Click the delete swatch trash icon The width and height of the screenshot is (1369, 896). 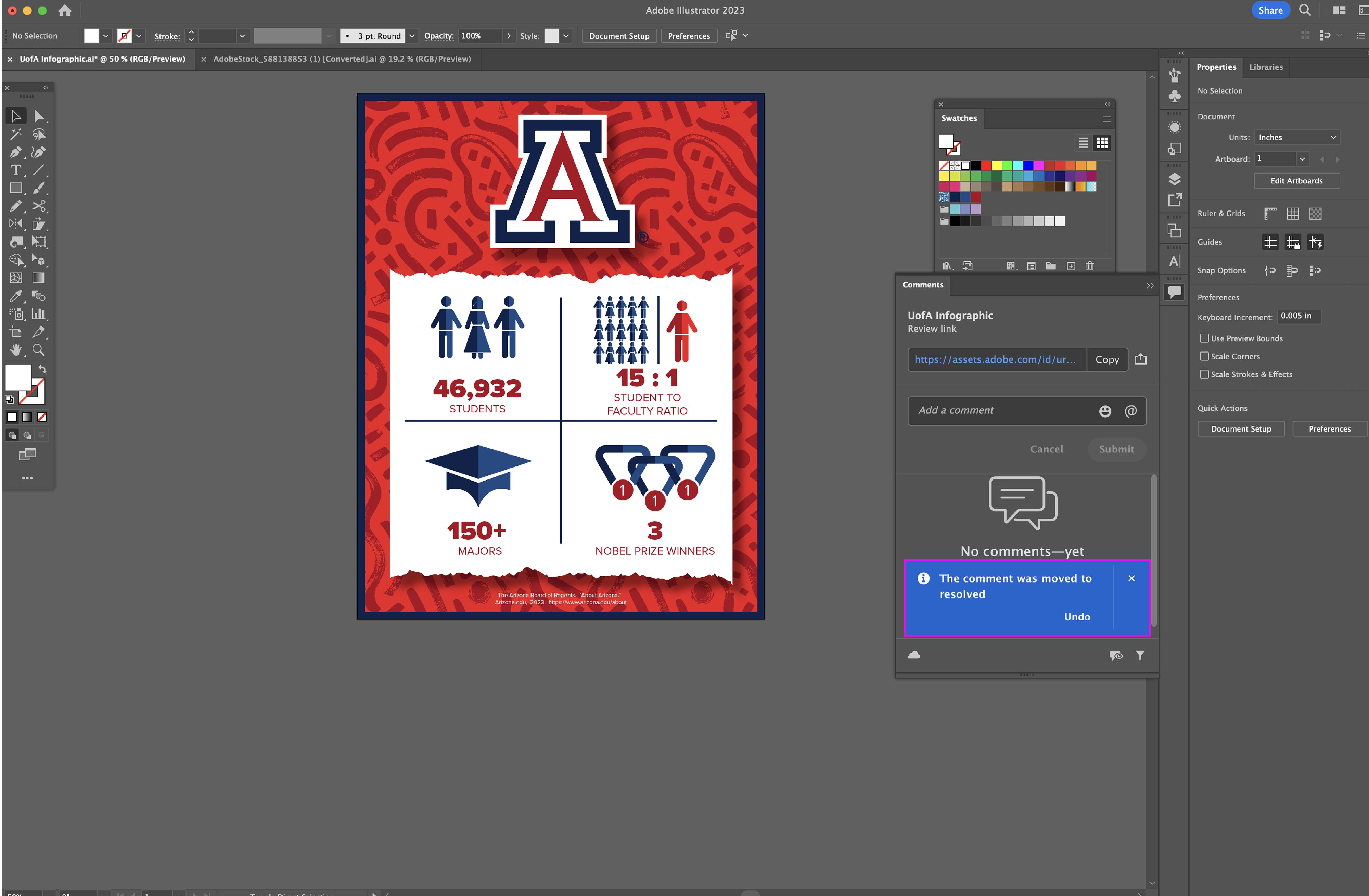coord(1089,266)
